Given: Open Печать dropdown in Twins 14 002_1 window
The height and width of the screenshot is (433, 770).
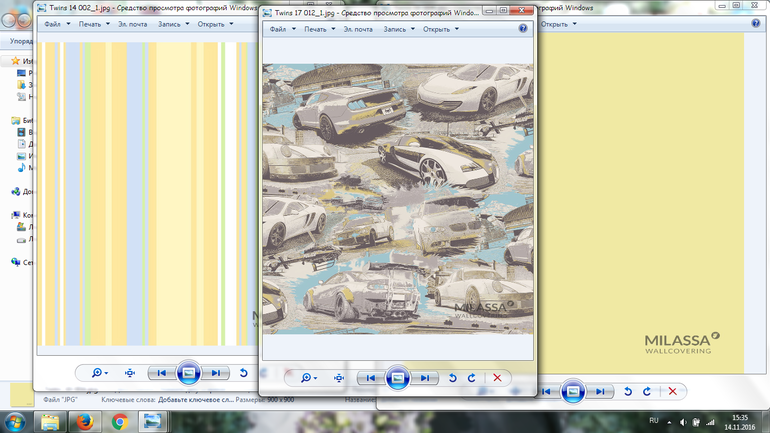Looking at the screenshot, I should tap(94, 24).
